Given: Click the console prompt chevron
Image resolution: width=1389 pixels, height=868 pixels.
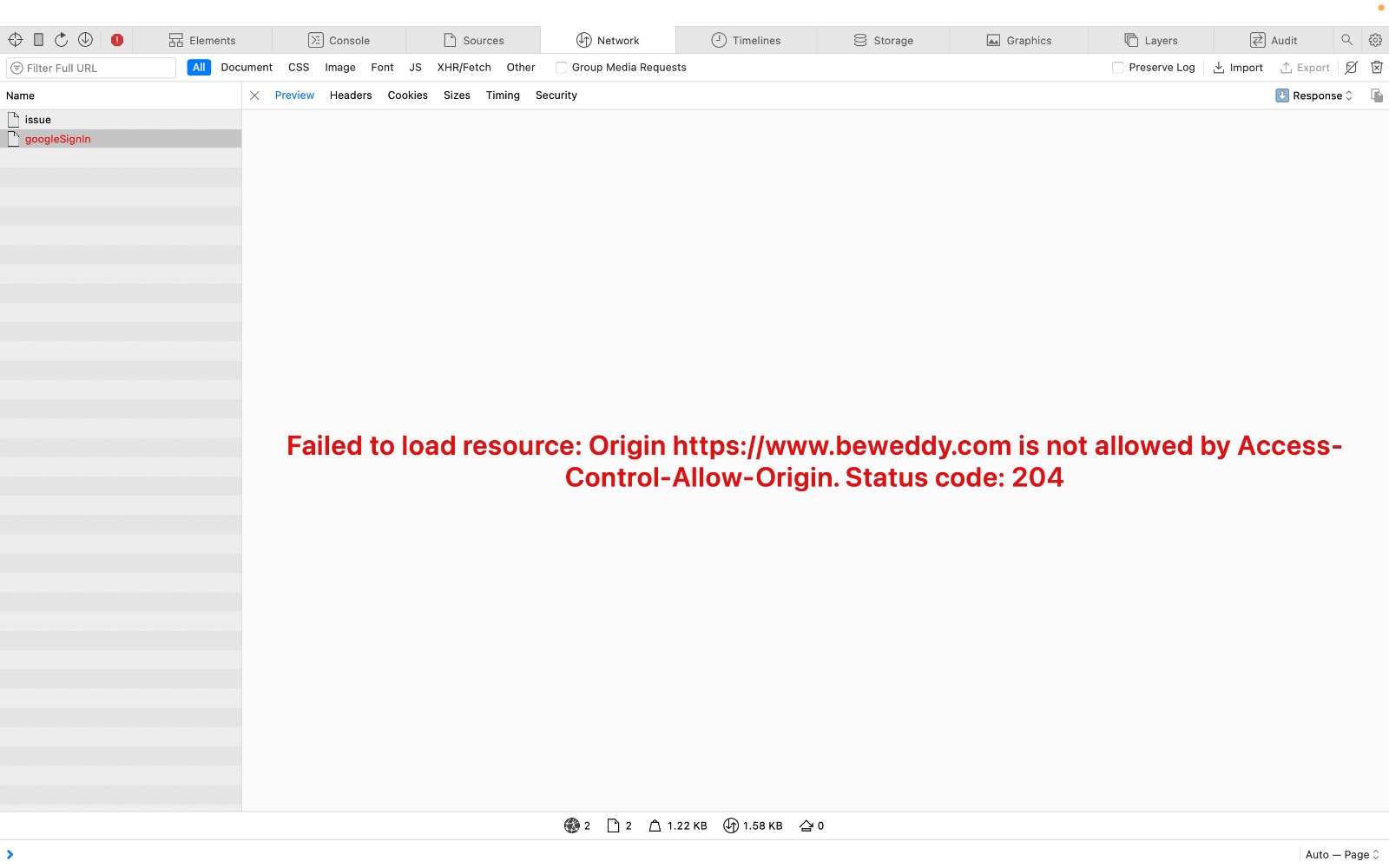Looking at the screenshot, I should point(10,855).
